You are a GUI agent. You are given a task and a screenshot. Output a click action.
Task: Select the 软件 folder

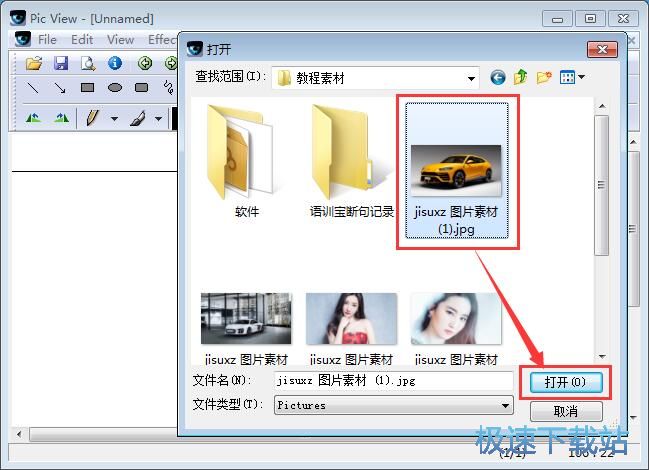(246, 161)
